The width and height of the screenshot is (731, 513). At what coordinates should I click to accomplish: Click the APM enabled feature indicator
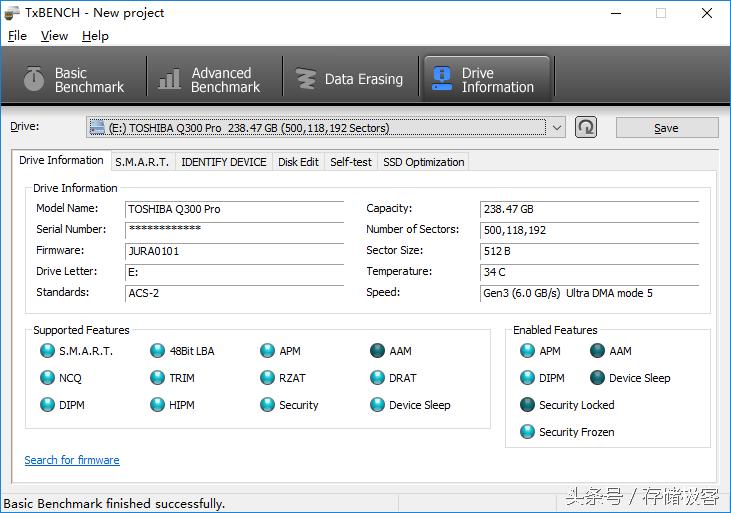pyautogui.click(x=527, y=351)
